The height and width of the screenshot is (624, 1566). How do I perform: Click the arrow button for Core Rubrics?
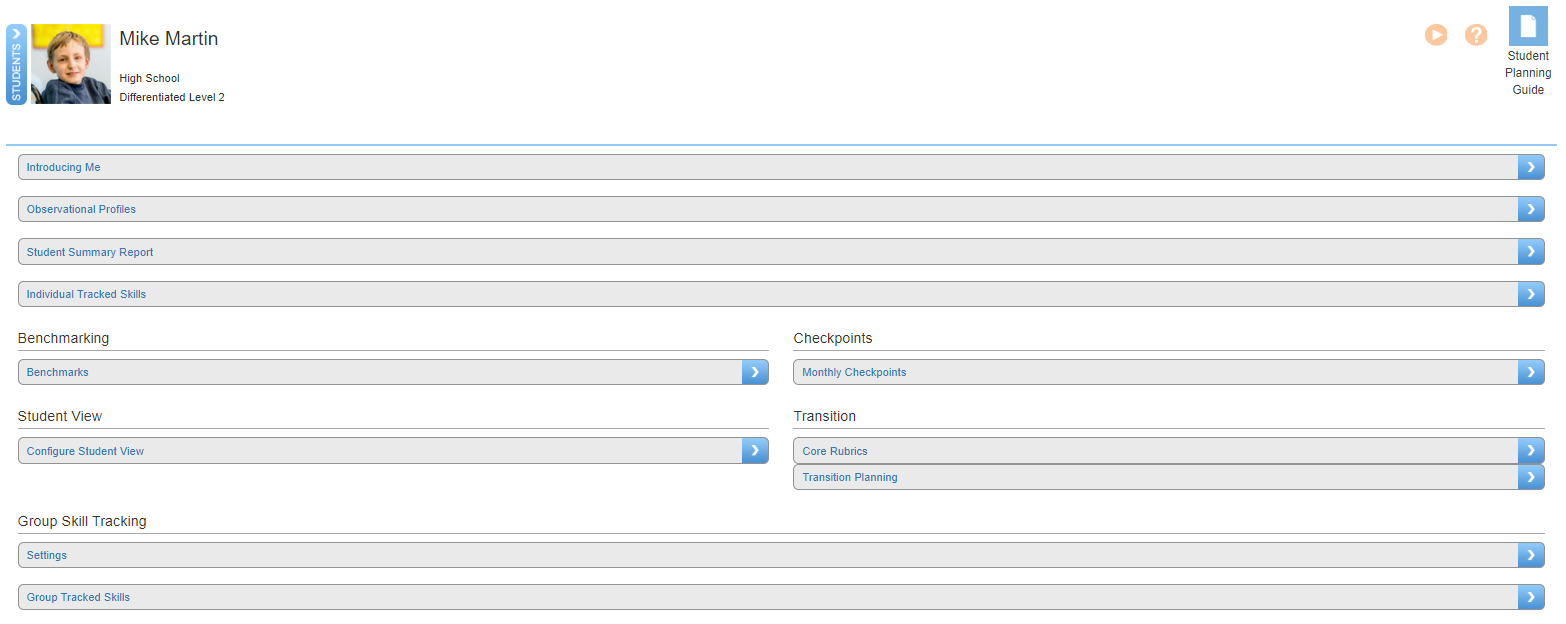[x=1531, y=451]
